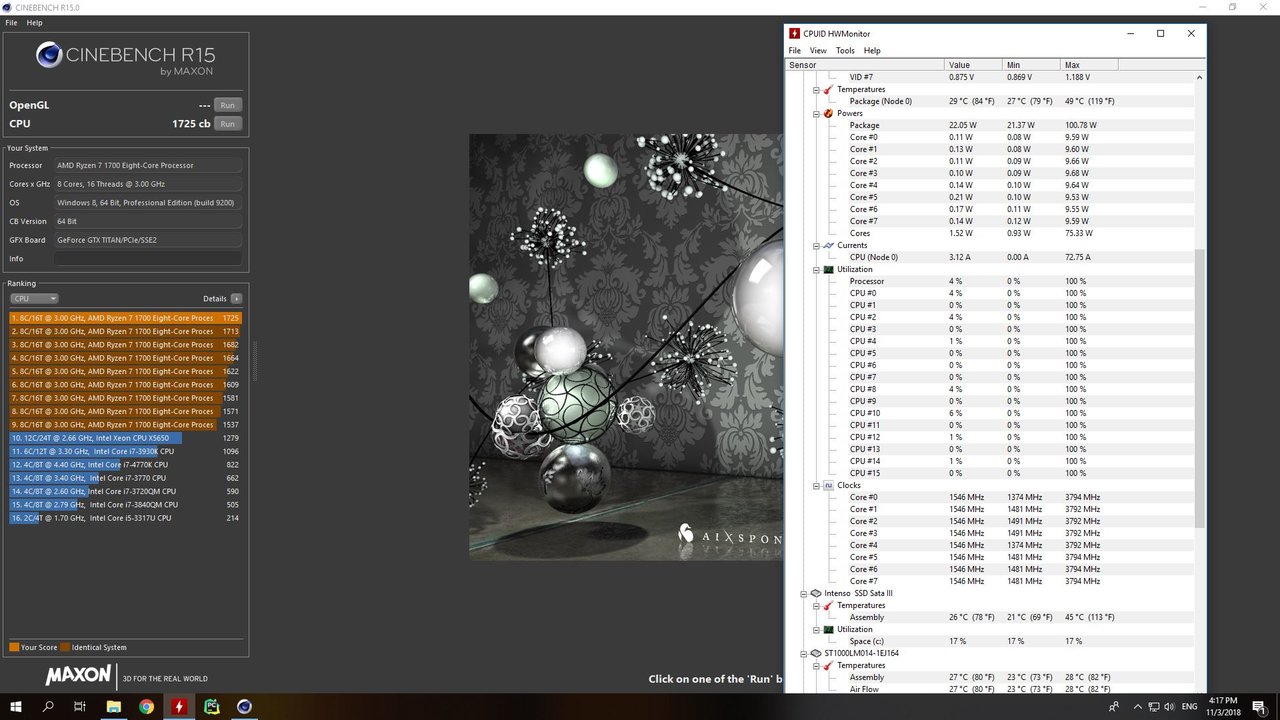This screenshot has width=1280, height=720.
Task: Open the HWMonitor File menu
Action: (795, 50)
